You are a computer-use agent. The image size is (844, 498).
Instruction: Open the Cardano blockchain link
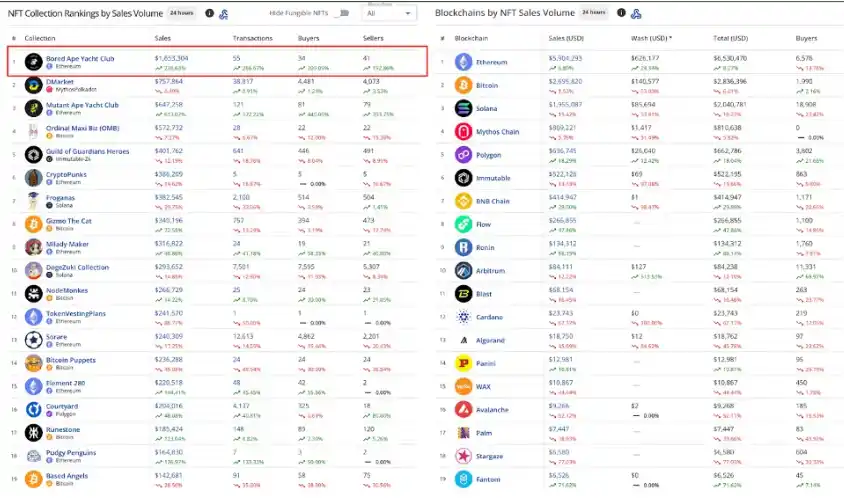[x=489, y=317]
